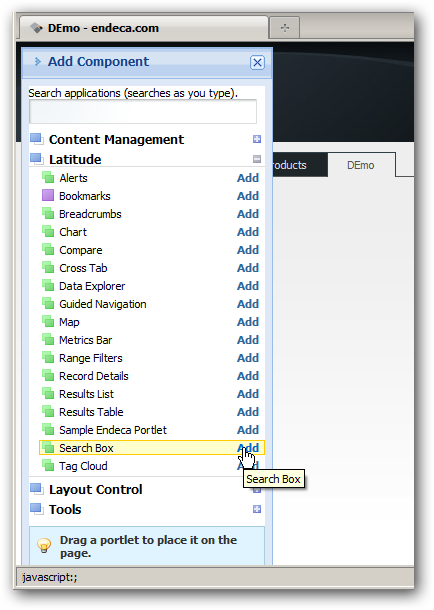Expand the Tools category
This screenshot has height=610, width=434.
[257, 509]
